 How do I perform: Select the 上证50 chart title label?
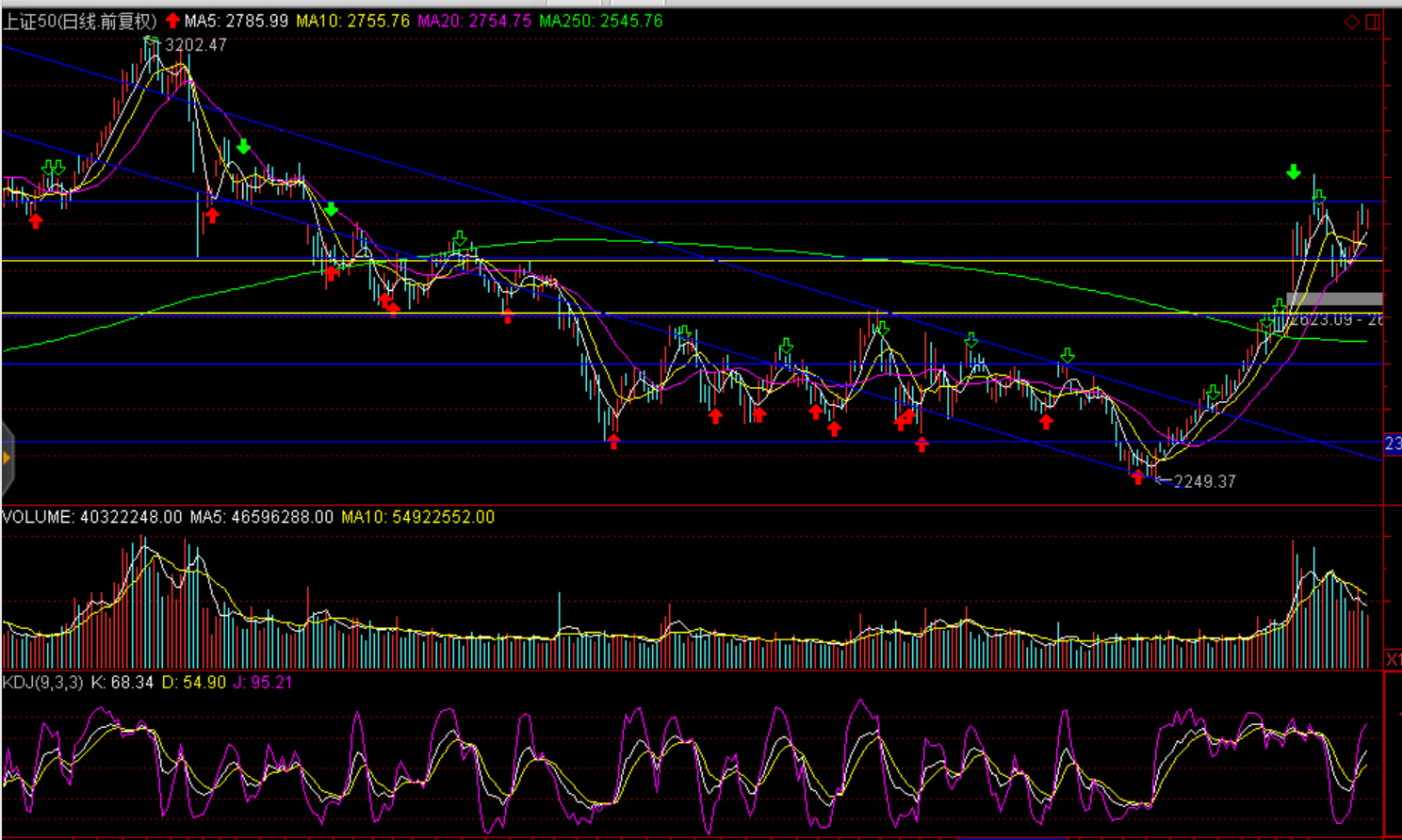(79, 21)
